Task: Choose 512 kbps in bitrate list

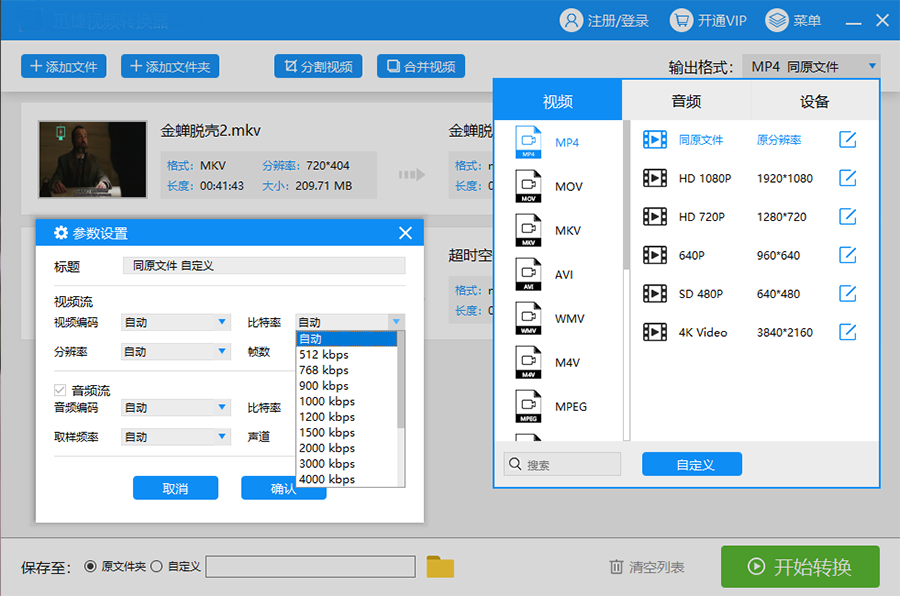Action: point(347,354)
